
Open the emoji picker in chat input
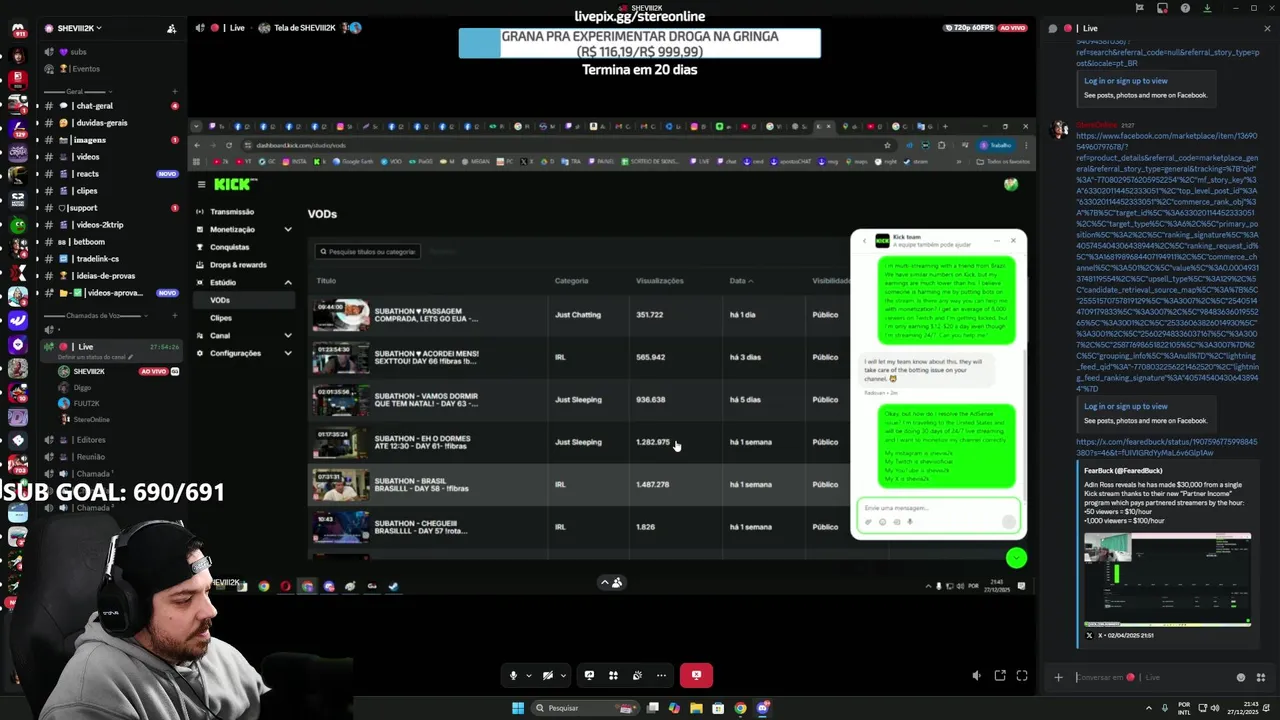coord(1241,677)
